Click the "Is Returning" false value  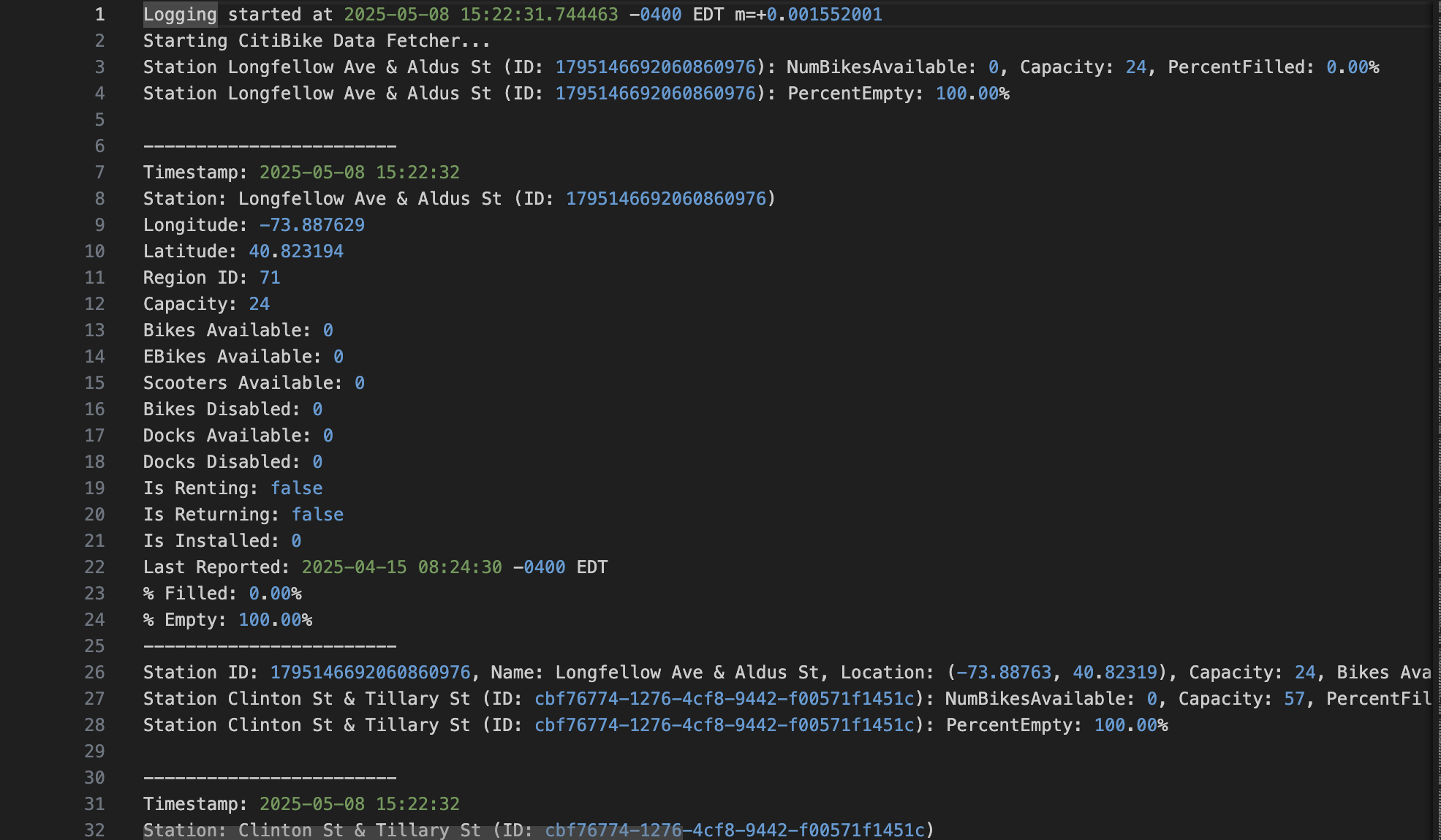point(317,515)
